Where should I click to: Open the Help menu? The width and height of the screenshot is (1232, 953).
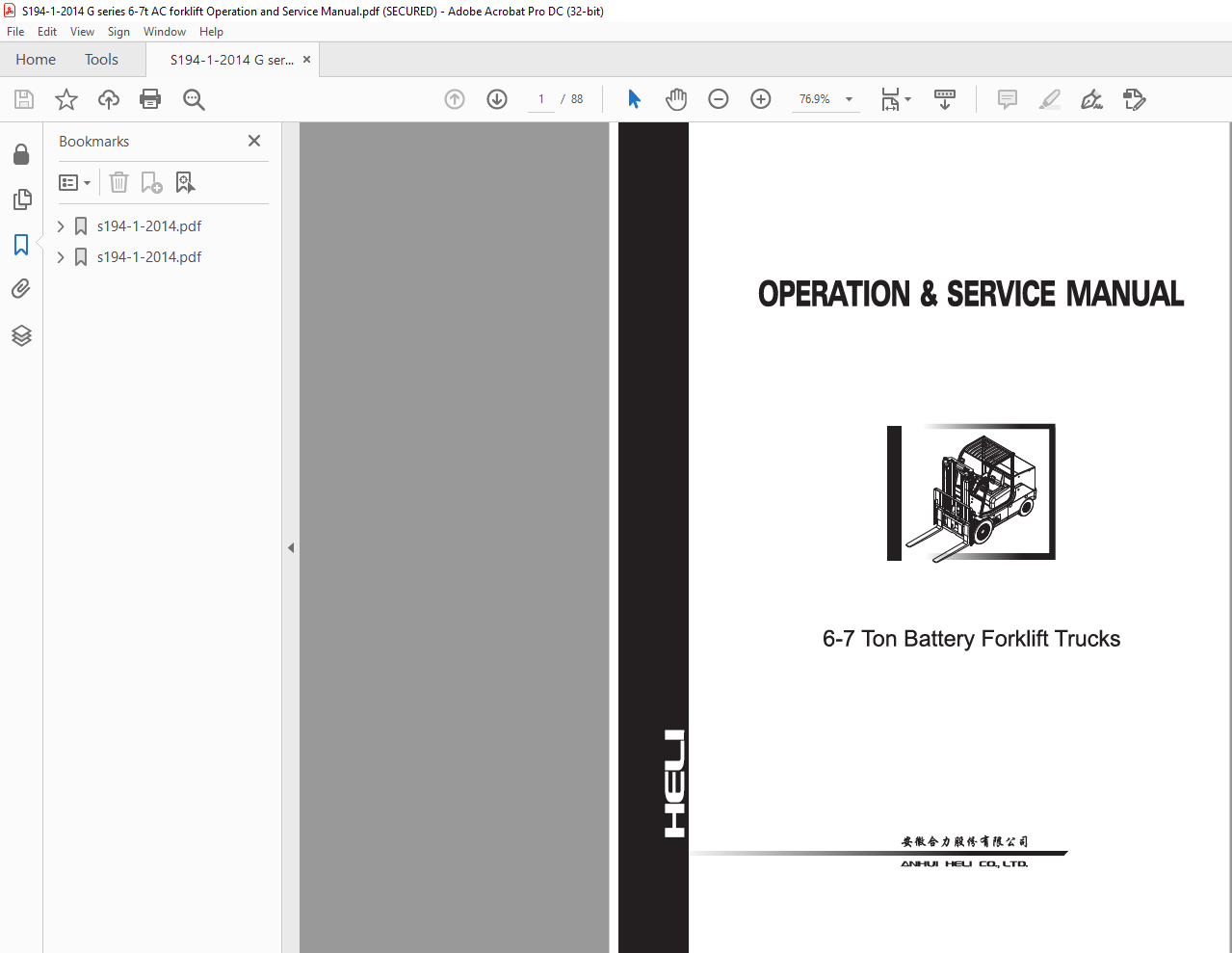211,32
